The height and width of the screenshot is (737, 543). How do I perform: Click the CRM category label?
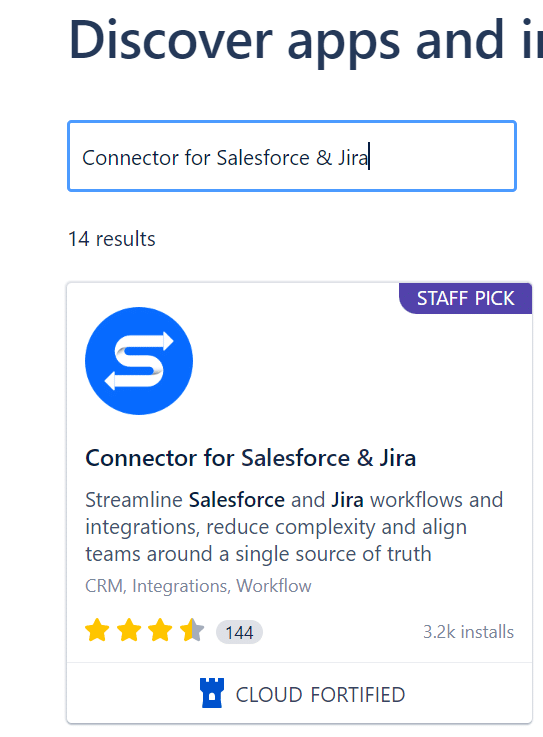click(104, 586)
